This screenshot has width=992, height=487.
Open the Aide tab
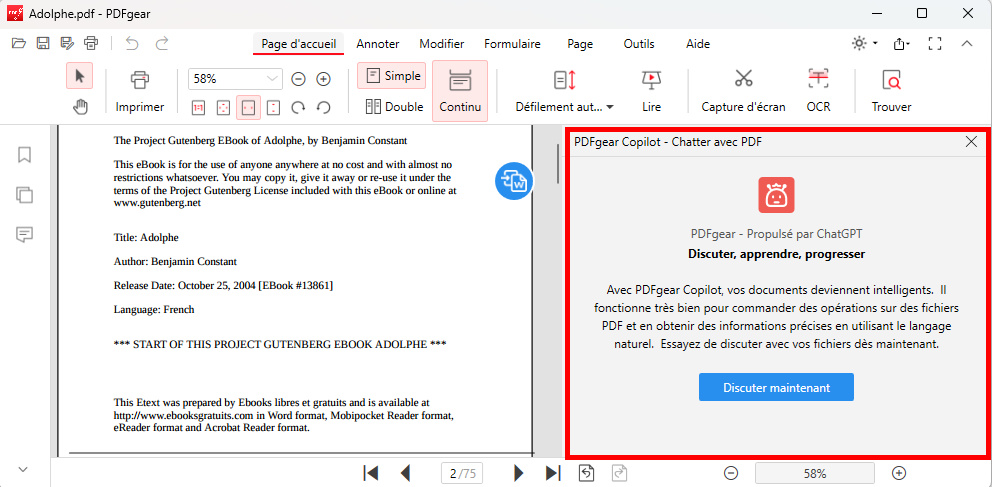pyautogui.click(x=698, y=44)
